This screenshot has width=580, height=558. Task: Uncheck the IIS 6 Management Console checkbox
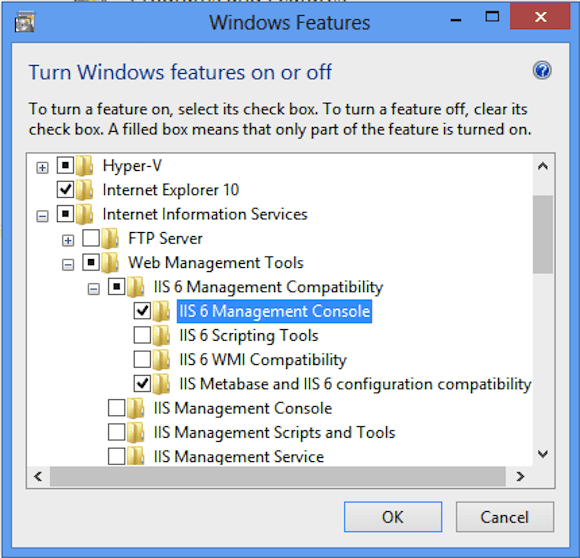coord(142,311)
